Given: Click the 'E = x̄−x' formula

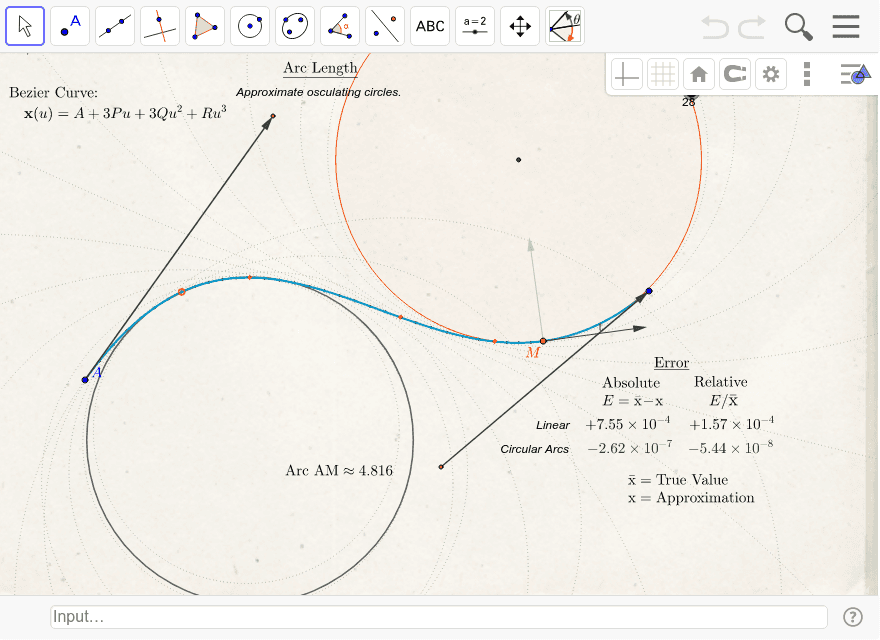Looking at the screenshot, I should tap(632, 401).
